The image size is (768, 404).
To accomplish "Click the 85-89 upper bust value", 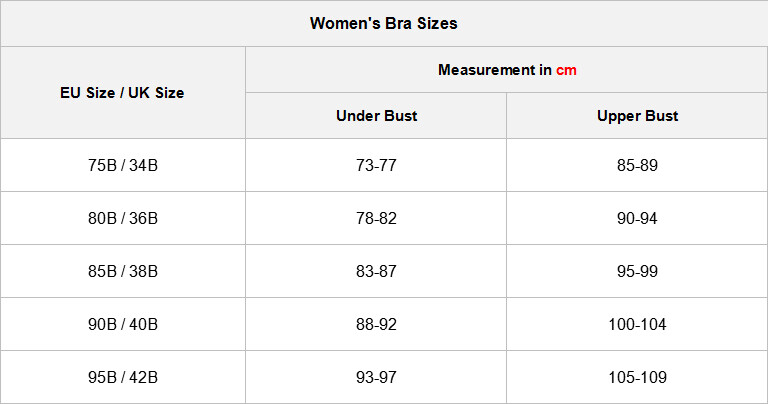I will click(637, 166).
